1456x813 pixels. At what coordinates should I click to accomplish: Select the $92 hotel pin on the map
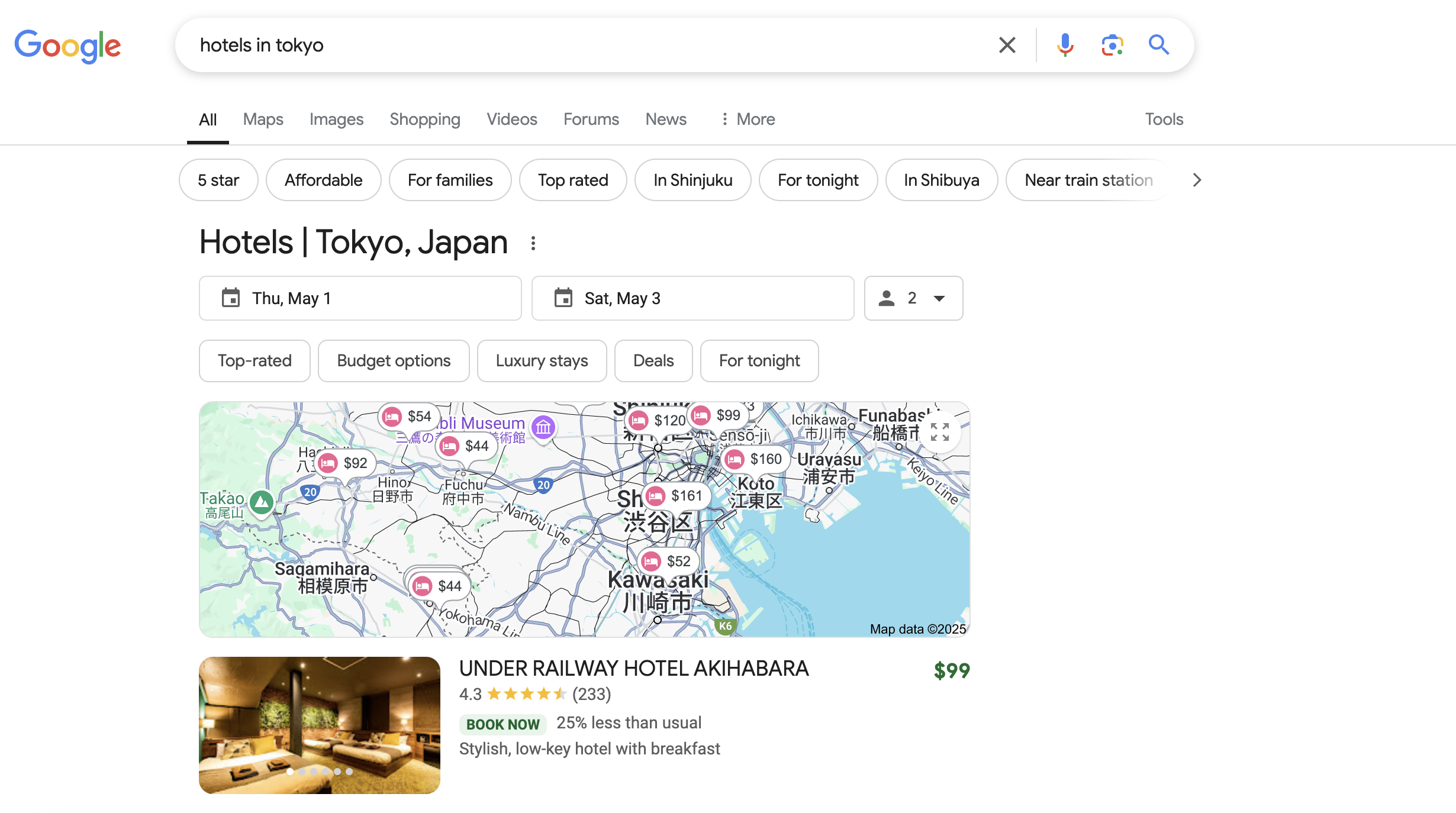coord(344,463)
